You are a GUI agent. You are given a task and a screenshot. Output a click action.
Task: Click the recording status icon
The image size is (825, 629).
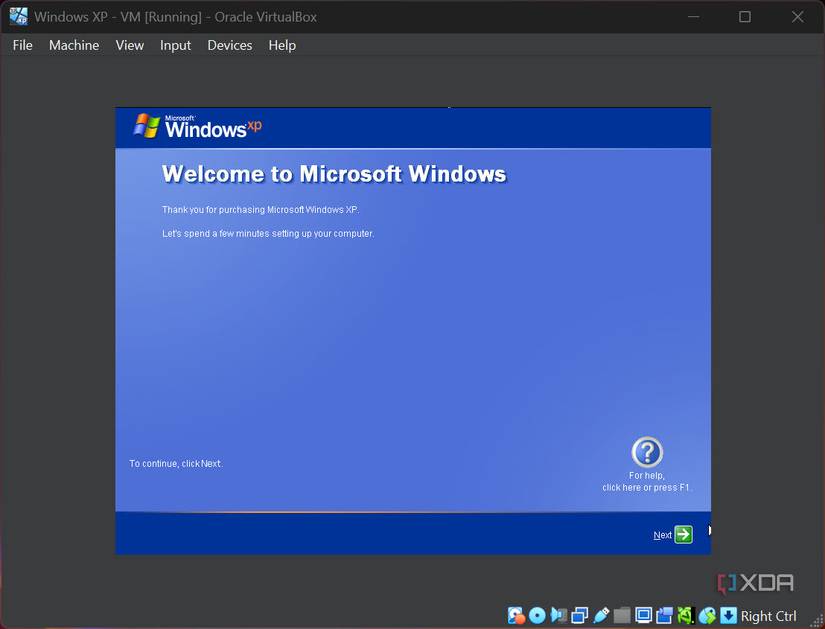click(665, 615)
